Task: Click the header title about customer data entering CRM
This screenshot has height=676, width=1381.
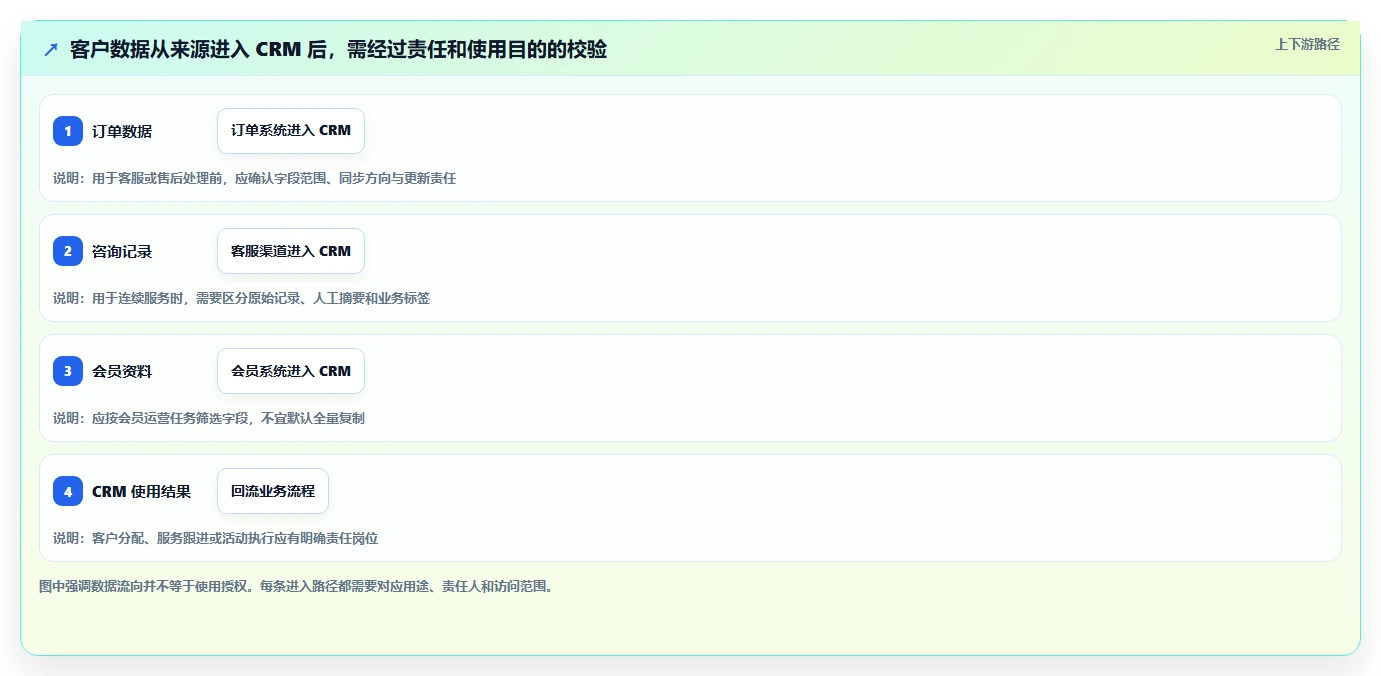Action: [338, 49]
